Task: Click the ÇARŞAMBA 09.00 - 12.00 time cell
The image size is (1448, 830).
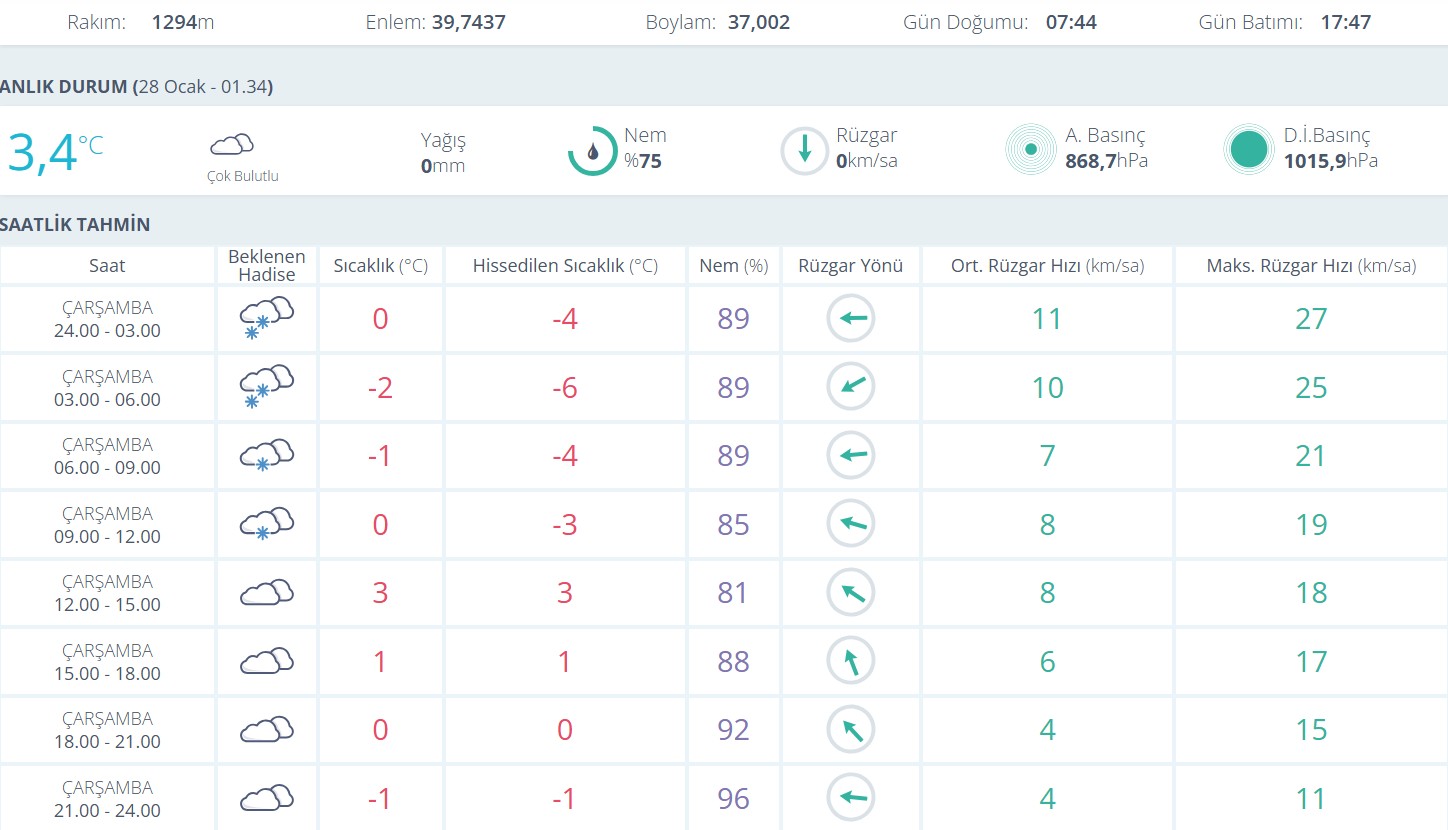Action: [x=108, y=525]
